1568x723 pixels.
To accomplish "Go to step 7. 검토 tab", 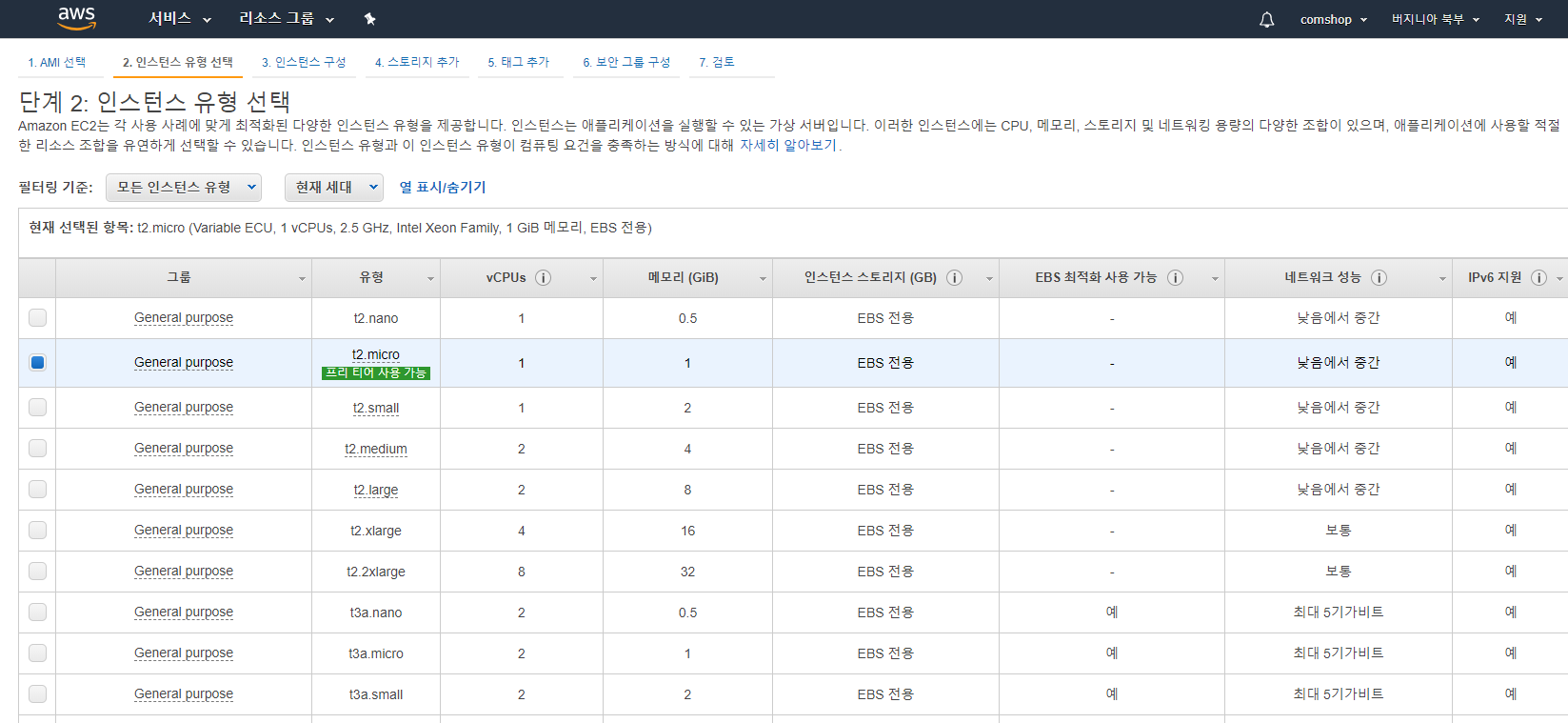I will (x=717, y=62).
